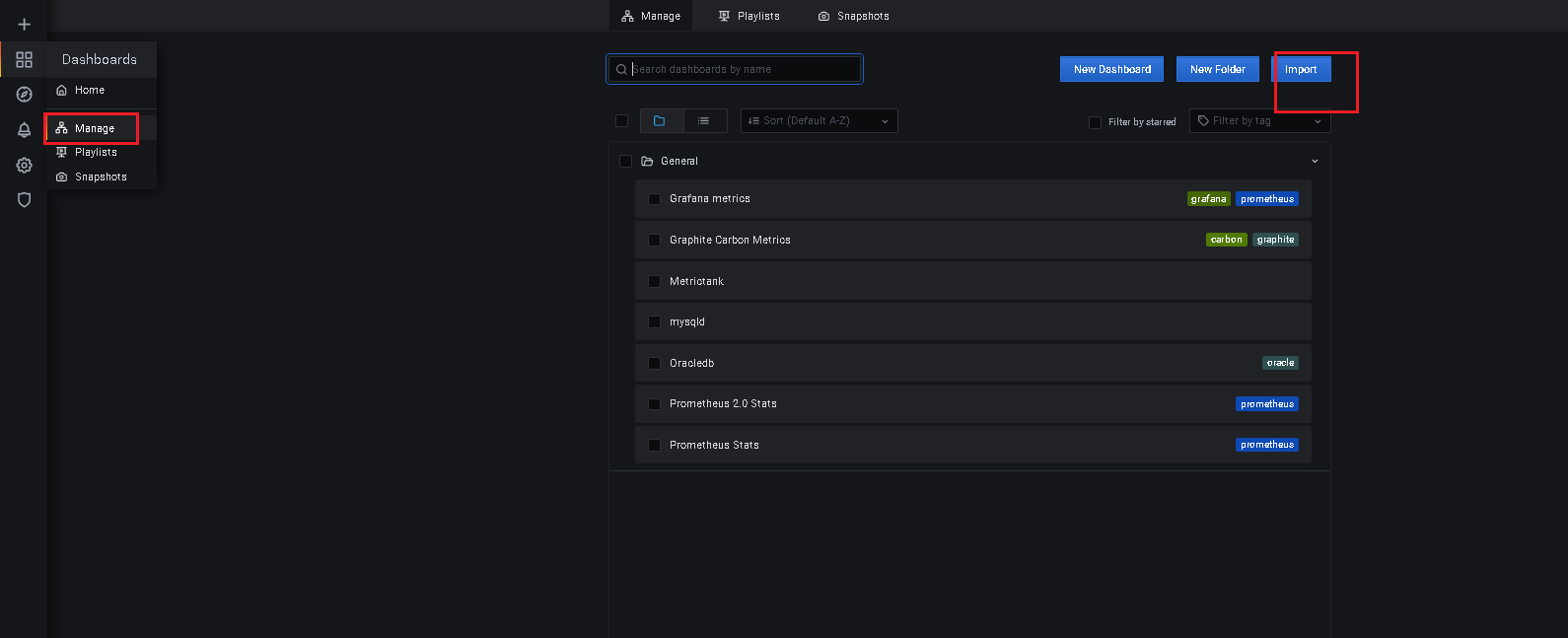Collapse the General folder chevron
Screen dimensions: 1568x638
1315,161
